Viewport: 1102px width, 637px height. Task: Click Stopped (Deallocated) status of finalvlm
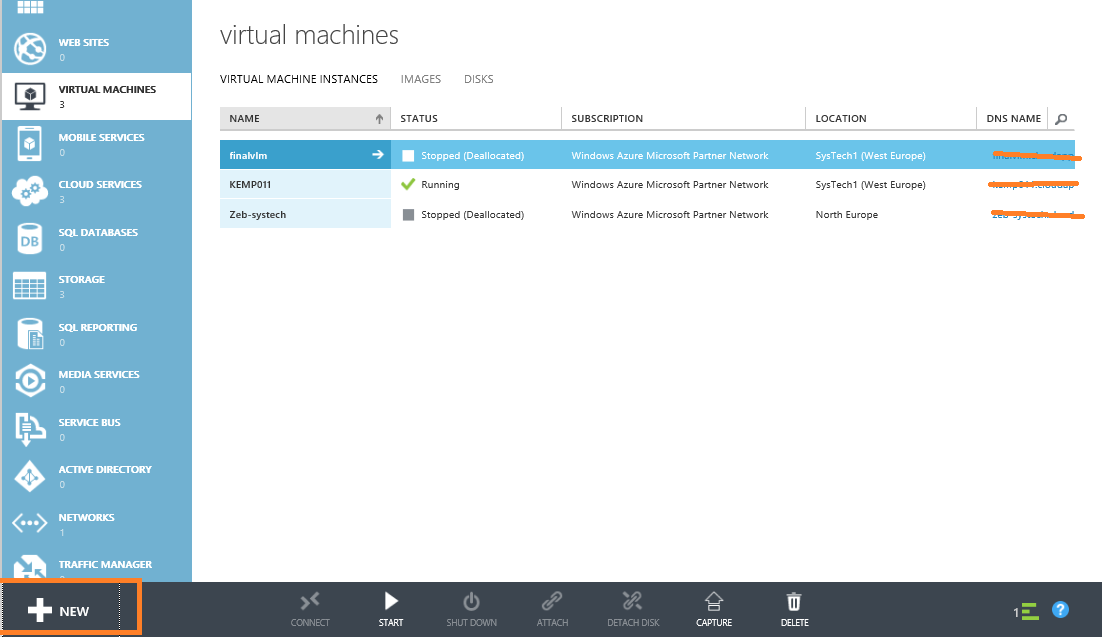472,155
